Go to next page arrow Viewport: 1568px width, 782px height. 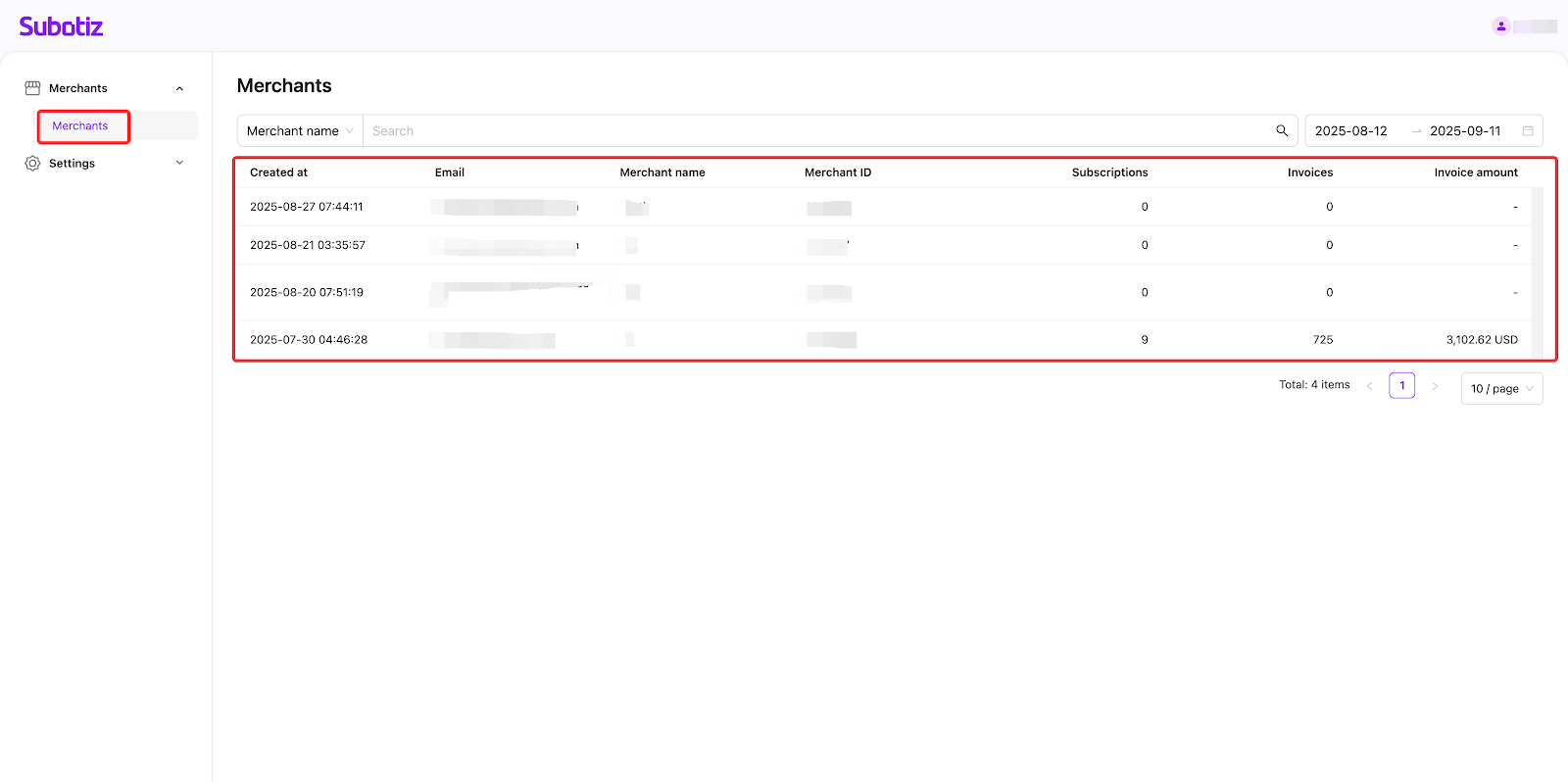coord(1435,386)
